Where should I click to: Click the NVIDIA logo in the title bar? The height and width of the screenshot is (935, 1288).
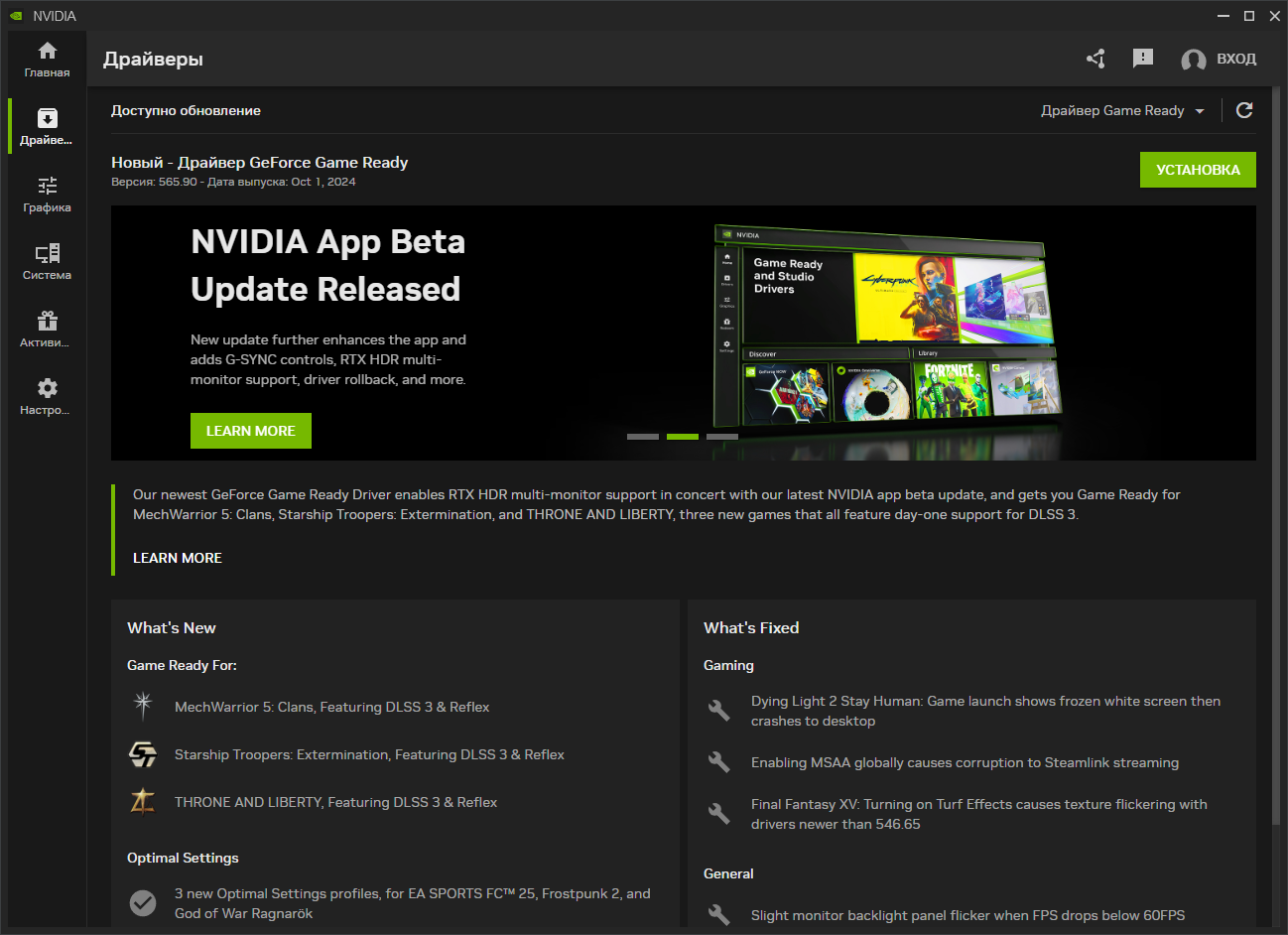[16, 16]
